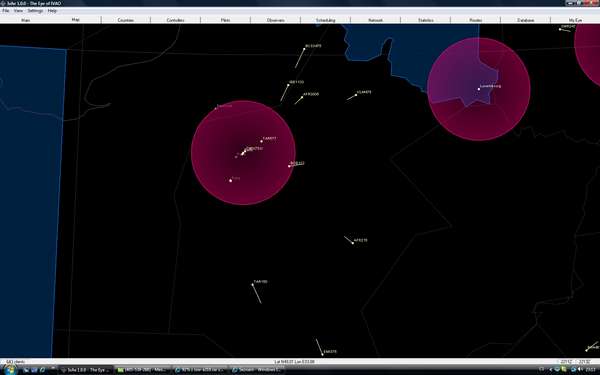Switch to the My Eye tab

pyautogui.click(x=575, y=20)
